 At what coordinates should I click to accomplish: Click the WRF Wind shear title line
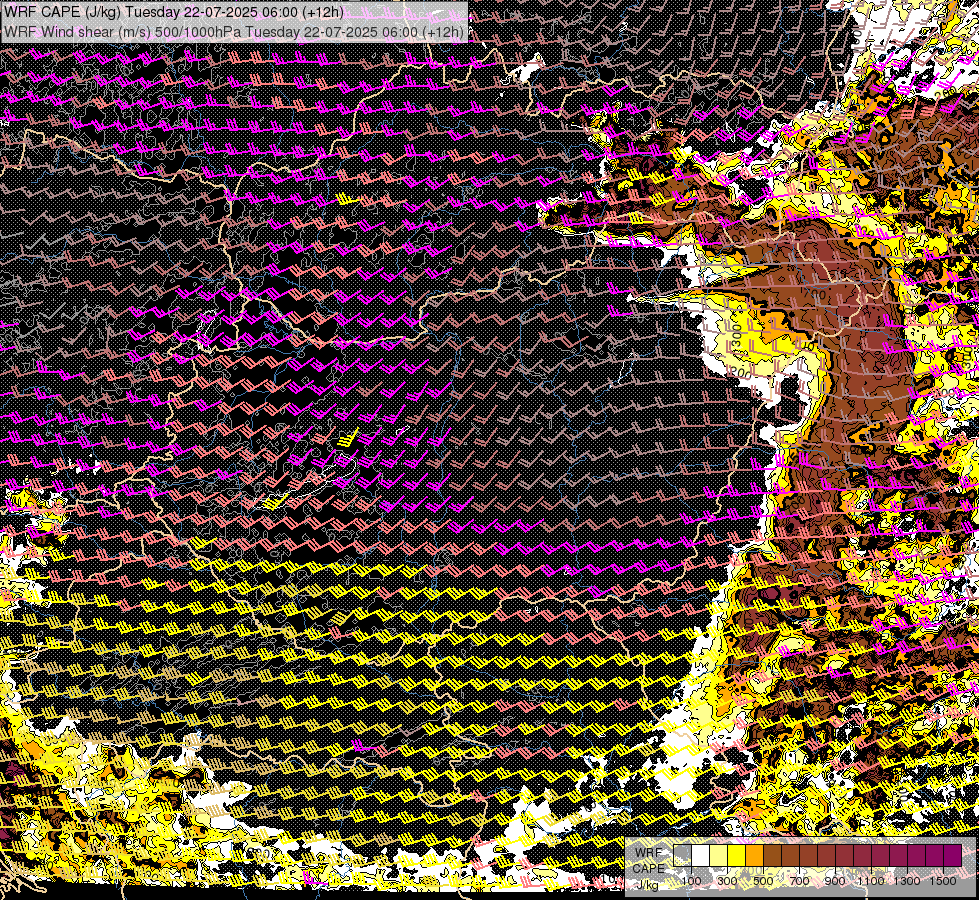[235, 32]
